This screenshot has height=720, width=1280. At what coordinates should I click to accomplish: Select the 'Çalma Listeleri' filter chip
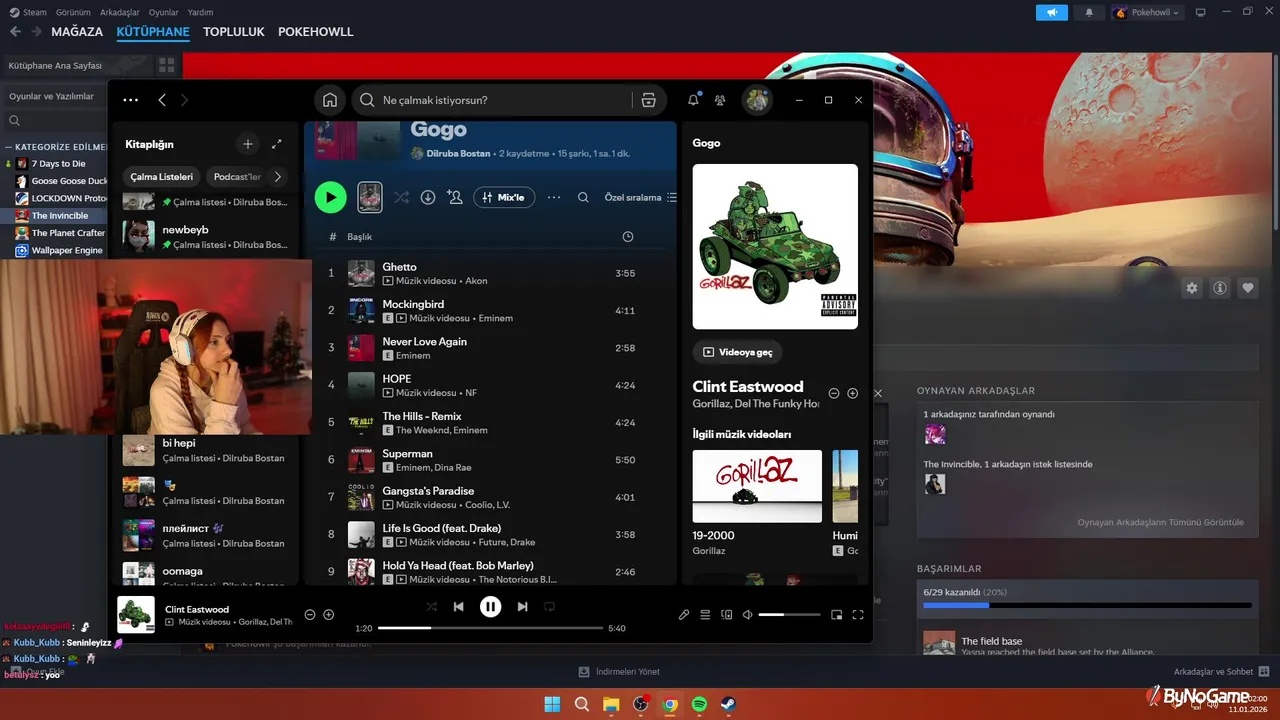point(162,176)
